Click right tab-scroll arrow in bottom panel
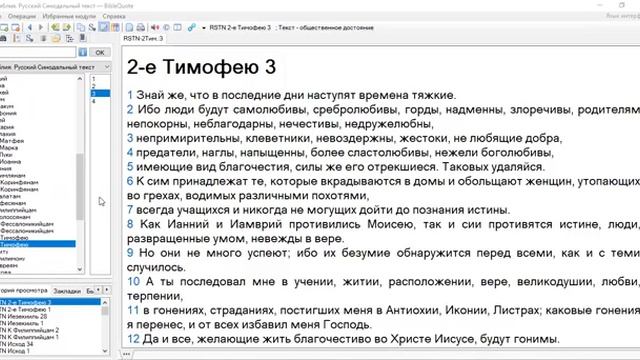 tap(107, 290)
